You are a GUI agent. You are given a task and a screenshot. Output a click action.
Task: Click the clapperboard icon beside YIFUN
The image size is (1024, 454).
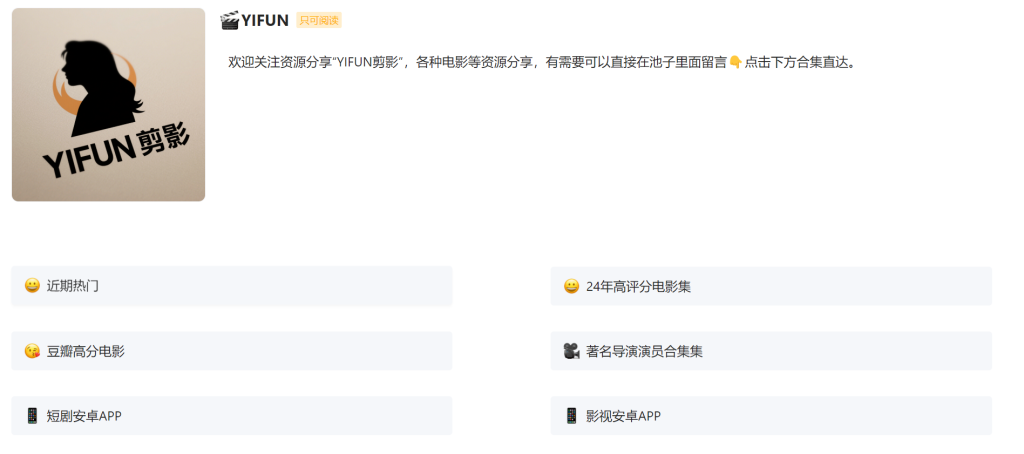pos(229,20)
